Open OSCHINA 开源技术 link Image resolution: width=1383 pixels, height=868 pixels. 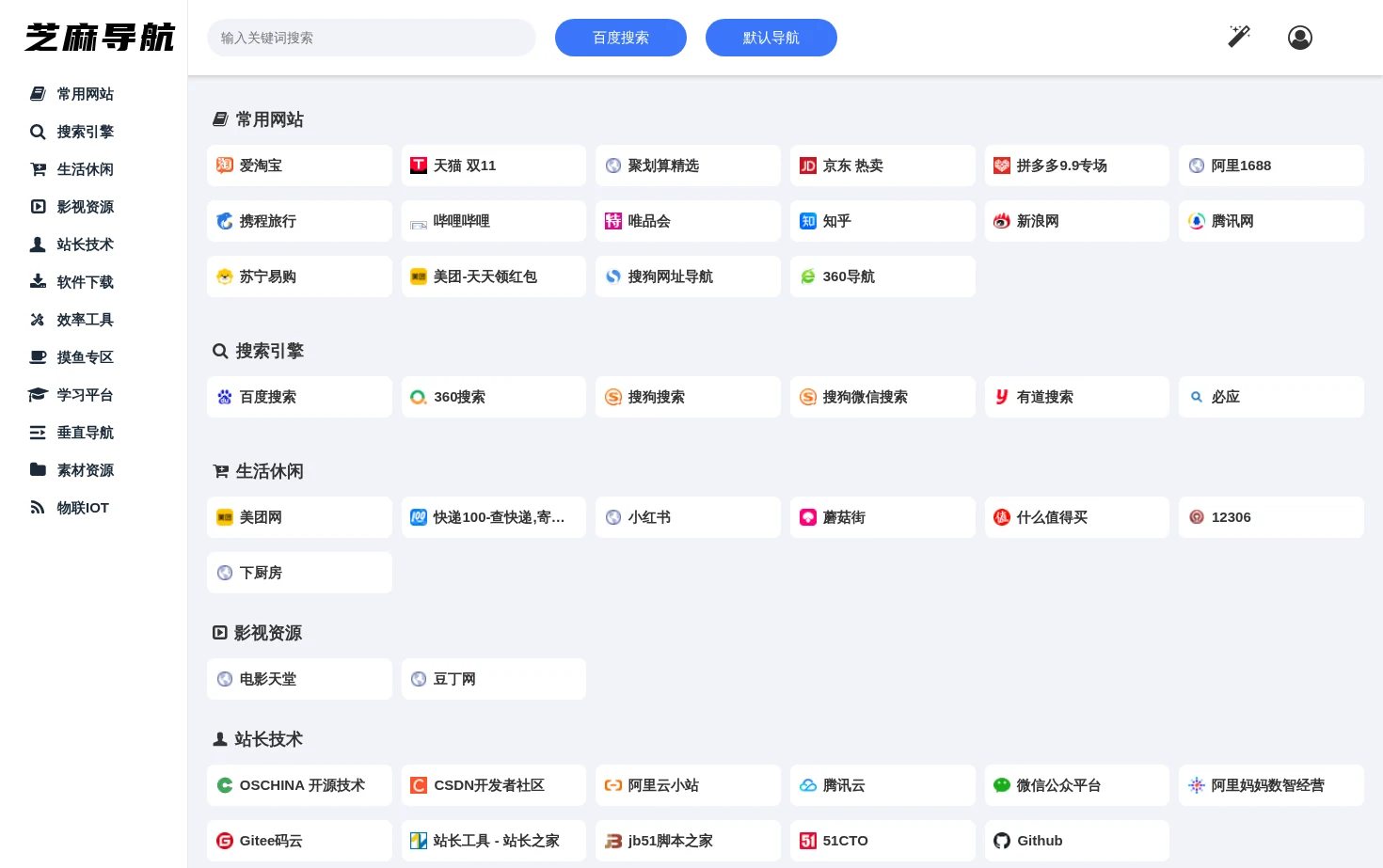pyautogui.click(x=299, y=785)
